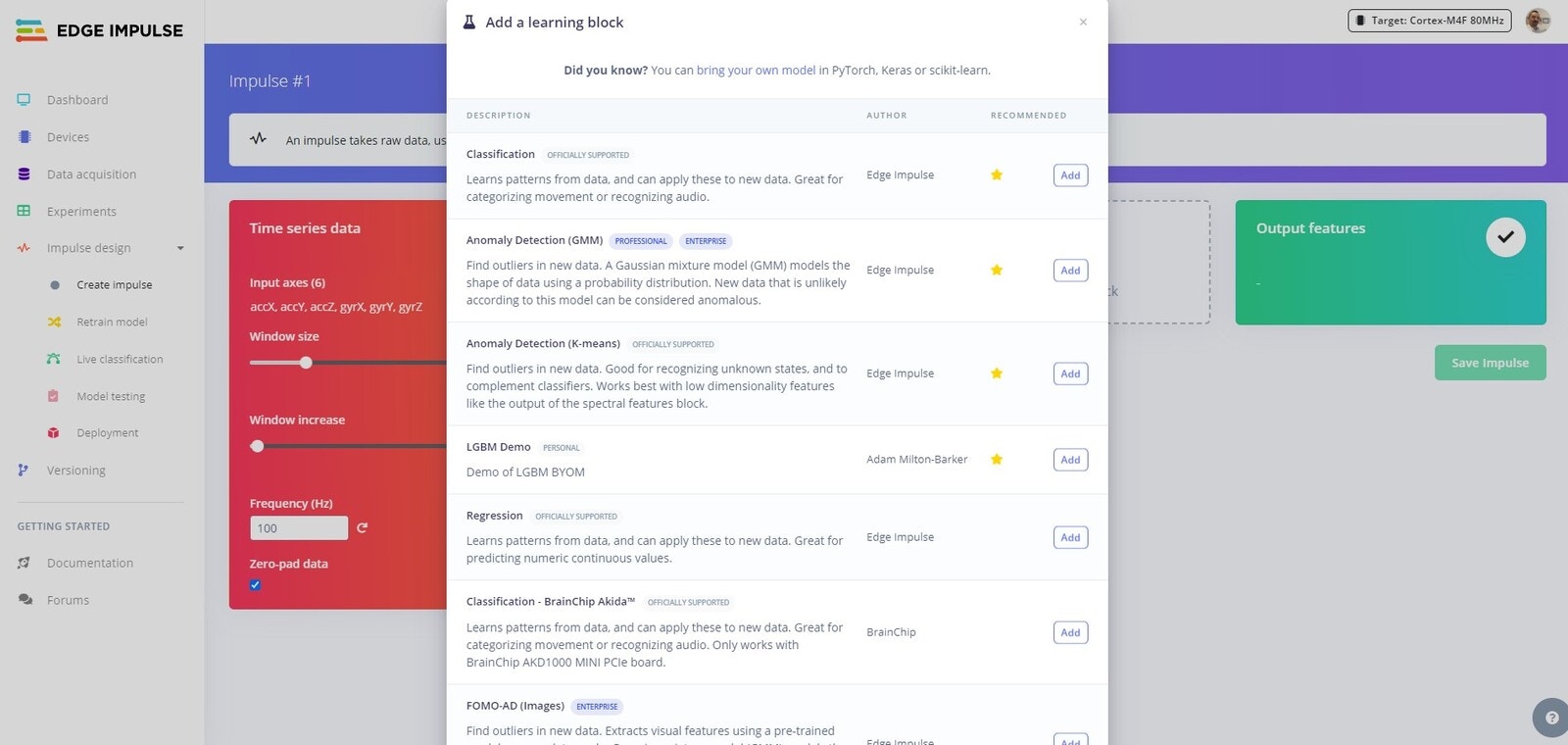Viewport: 1568px width, 745px height.
Task: Click the flask icon in dialog title
Action: click(469, 22)
